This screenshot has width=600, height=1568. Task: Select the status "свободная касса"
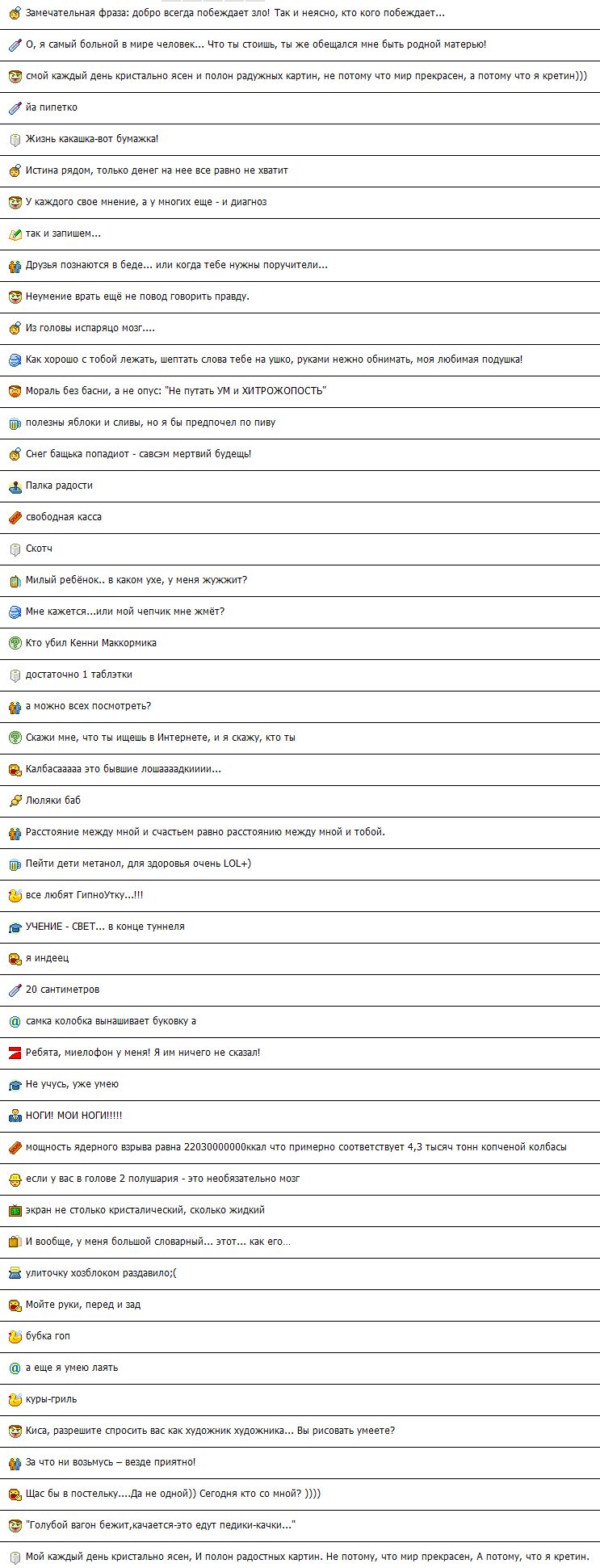[64, 517]
